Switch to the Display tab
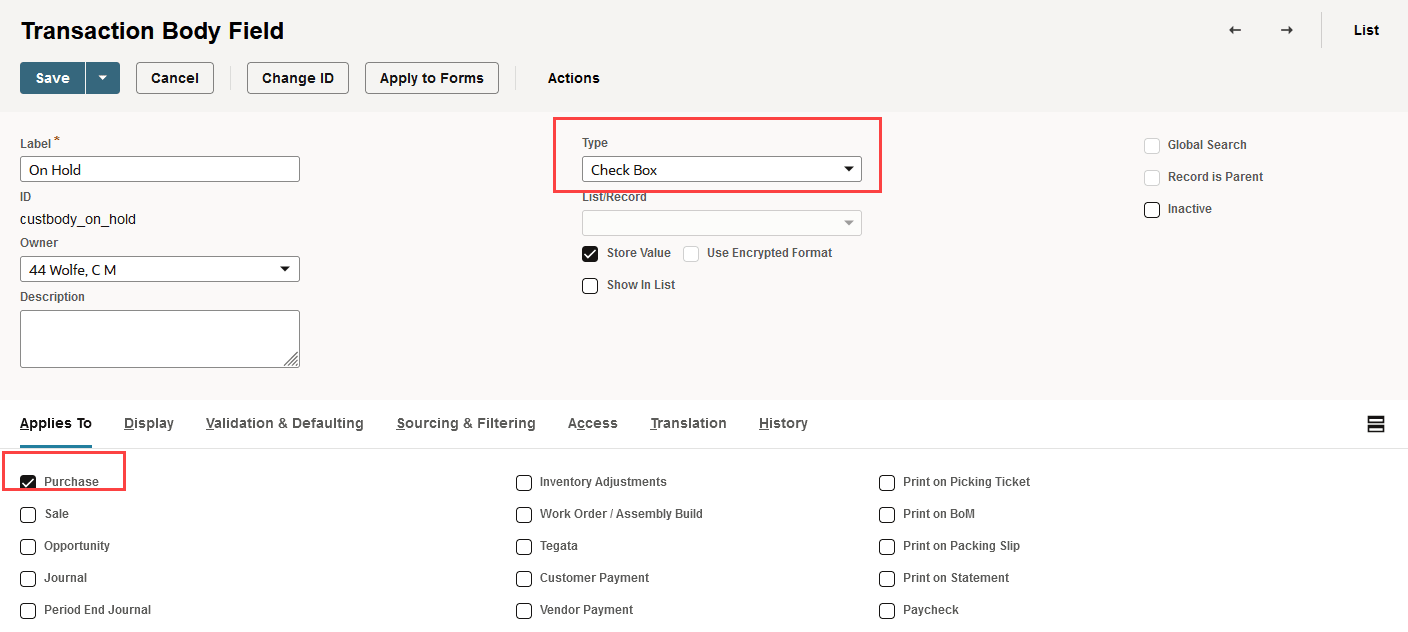Image resolution: width=1408 pixels, height=632 pixels. (149, 424)
